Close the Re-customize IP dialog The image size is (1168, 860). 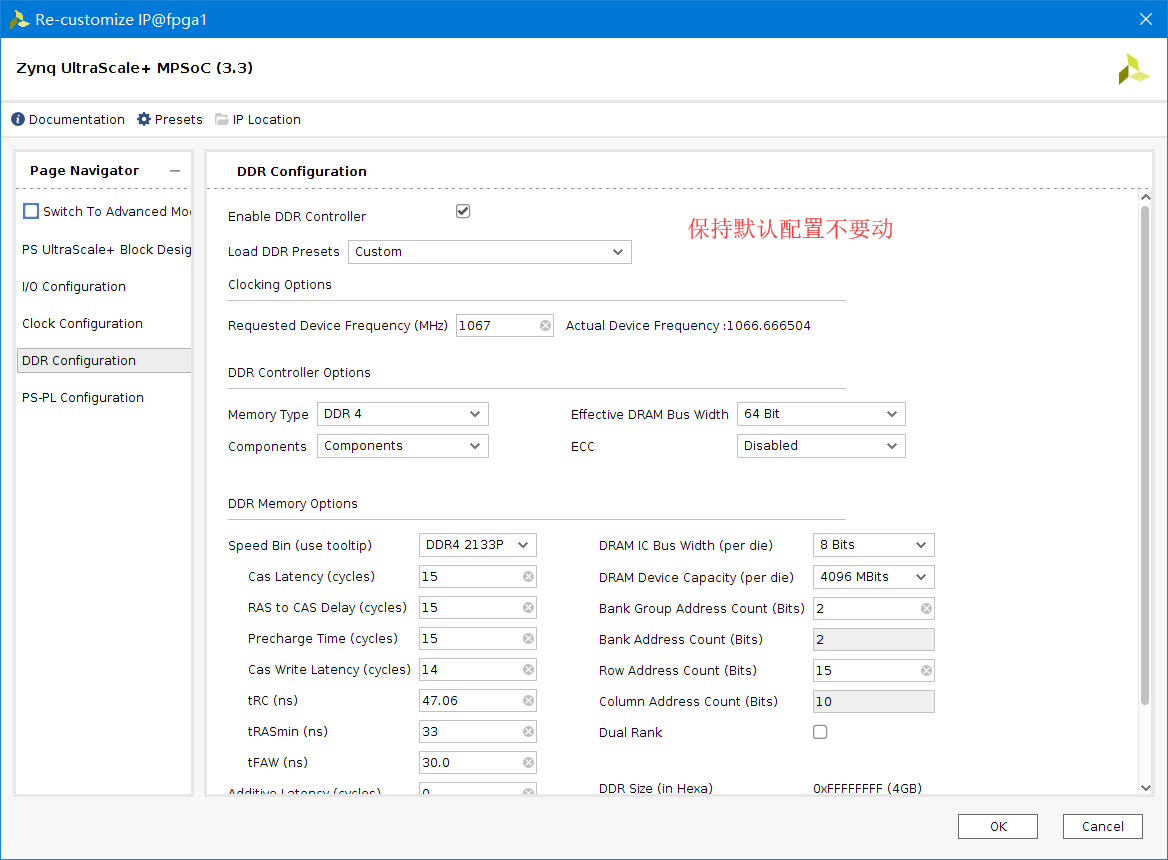coord(1146,19)
